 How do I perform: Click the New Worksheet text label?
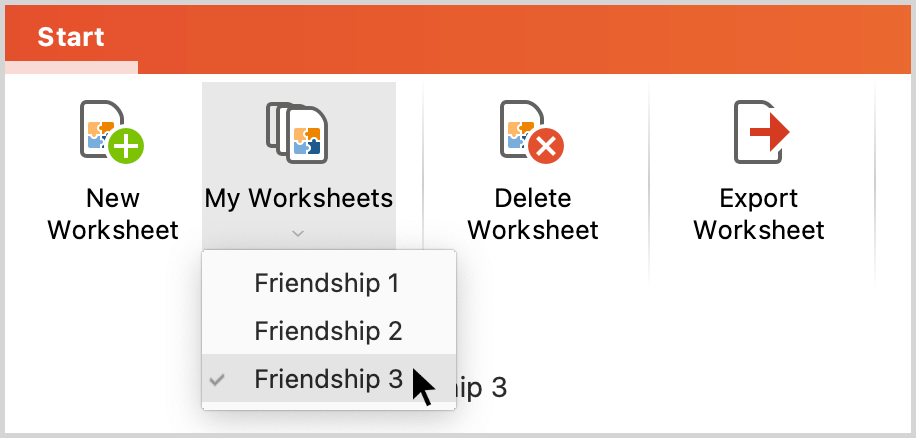[x=113, y=214]
